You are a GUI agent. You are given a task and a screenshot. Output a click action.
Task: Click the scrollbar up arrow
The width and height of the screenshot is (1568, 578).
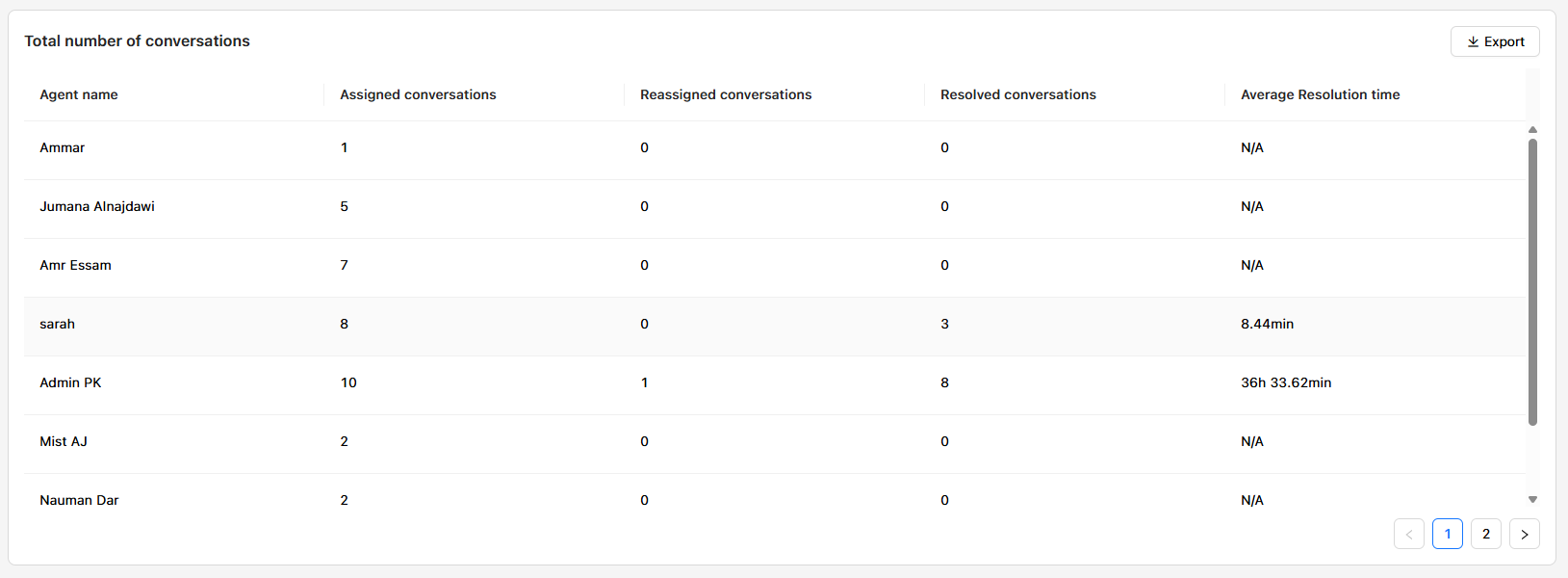(x=1532, y=129)
